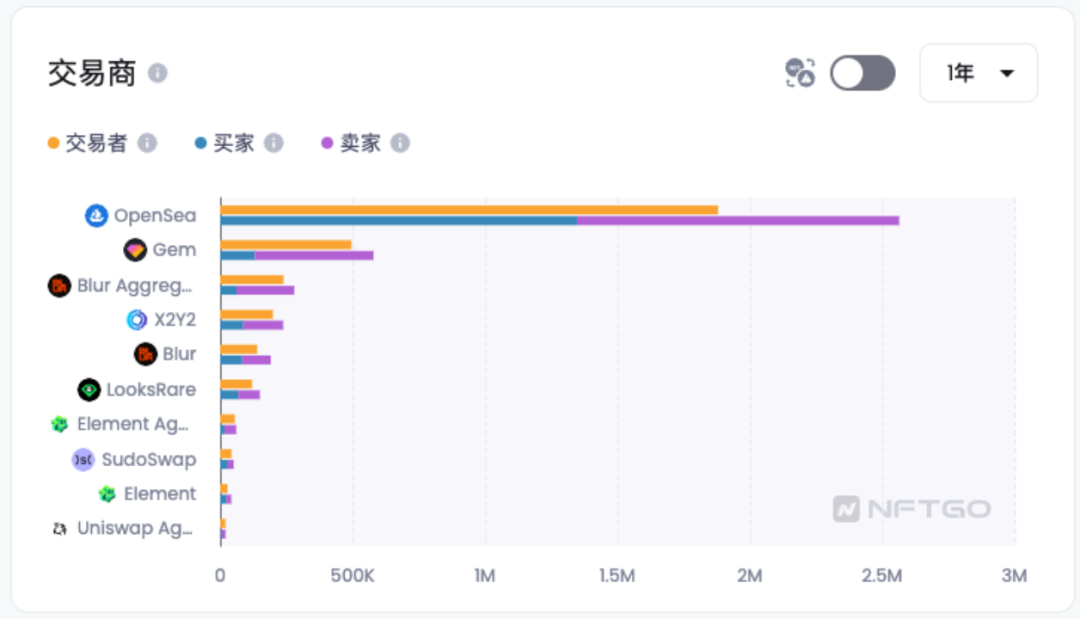This screenshot has width=1080, height=619.
Task: Select the Element label
Action: 160,494
